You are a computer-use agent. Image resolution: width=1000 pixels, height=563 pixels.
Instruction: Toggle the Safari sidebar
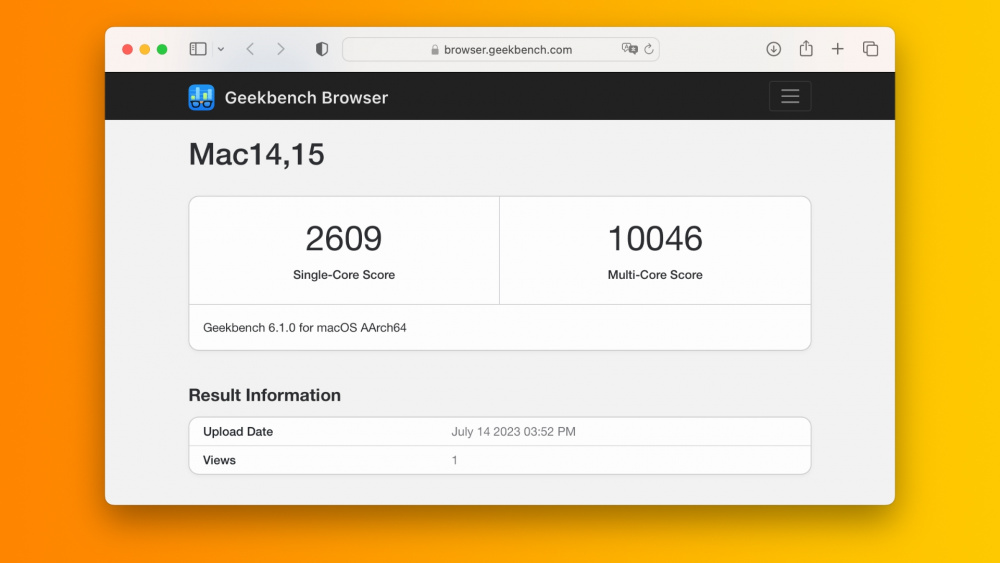pos(198,49)
